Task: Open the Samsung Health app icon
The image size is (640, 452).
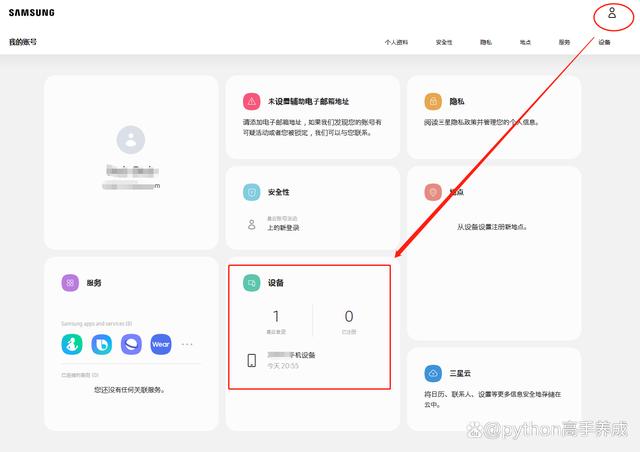Action: 72,344
